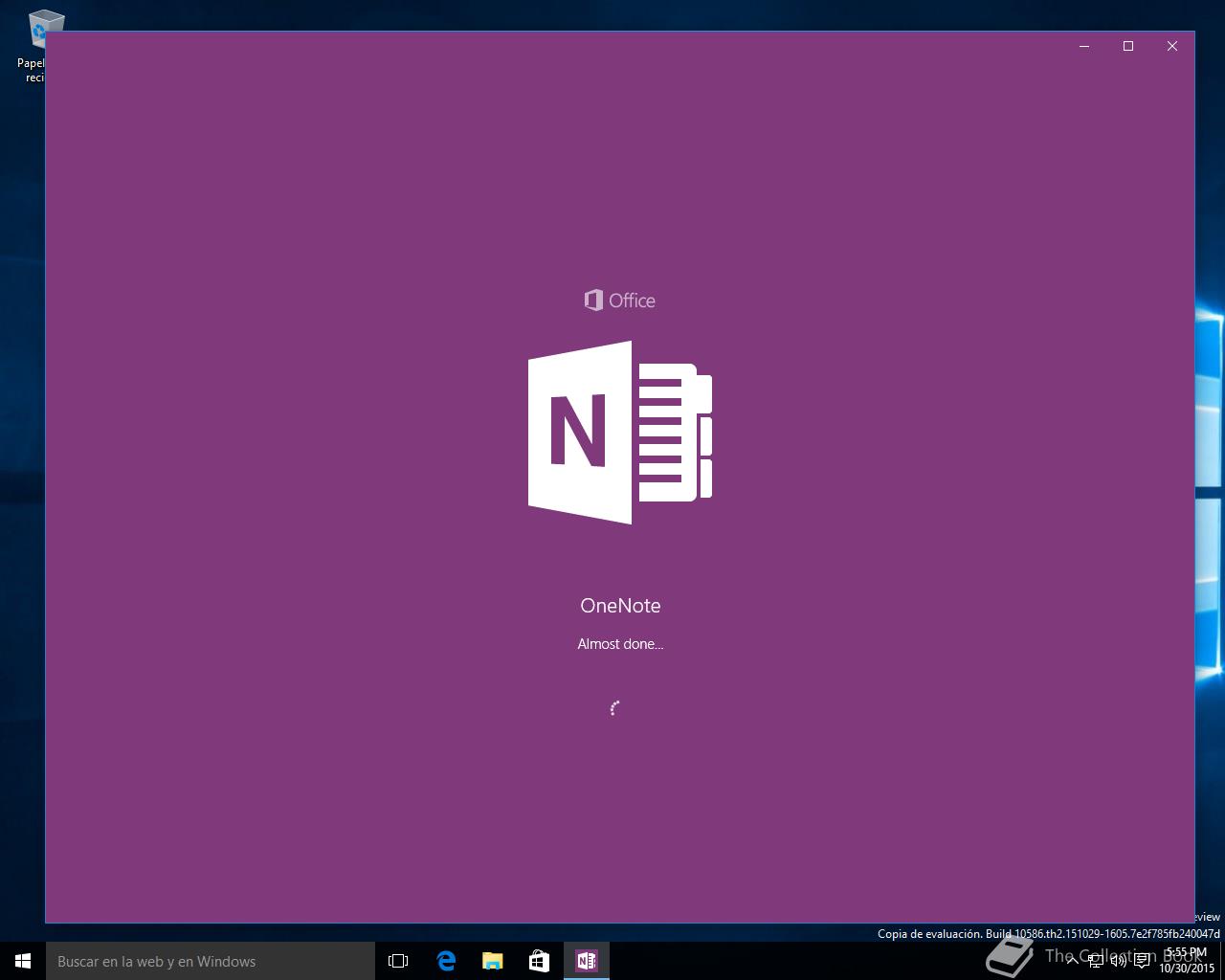Open the volume control tray icon
Viewport: 1225px width, 980px height.
coord(1118,961)
